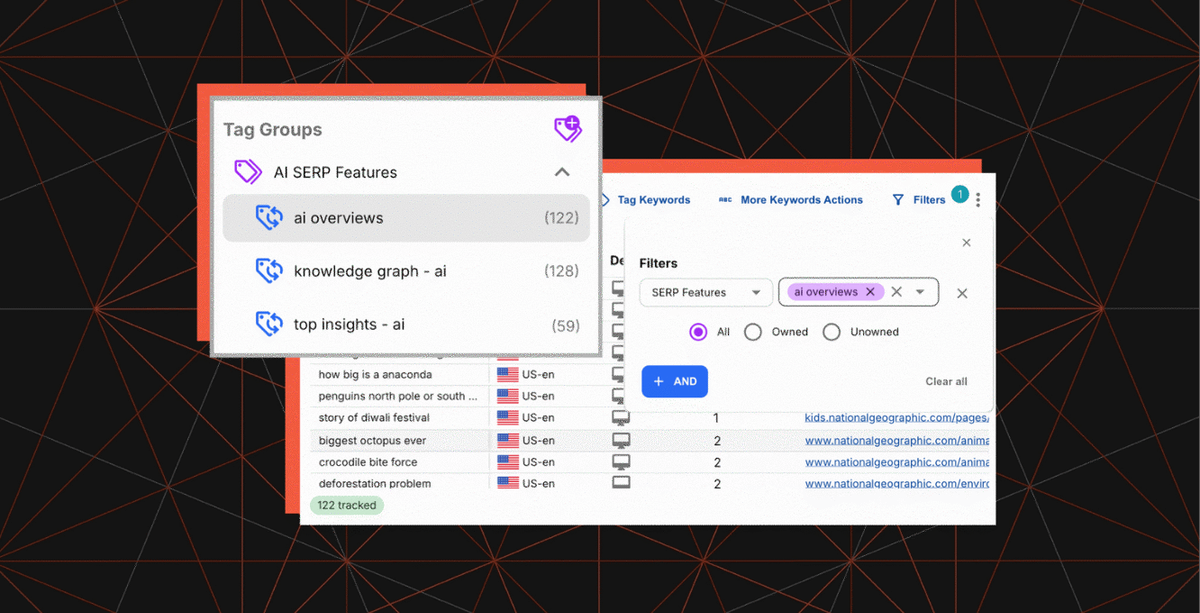Click the AND add filter button

tap(674, 381)
